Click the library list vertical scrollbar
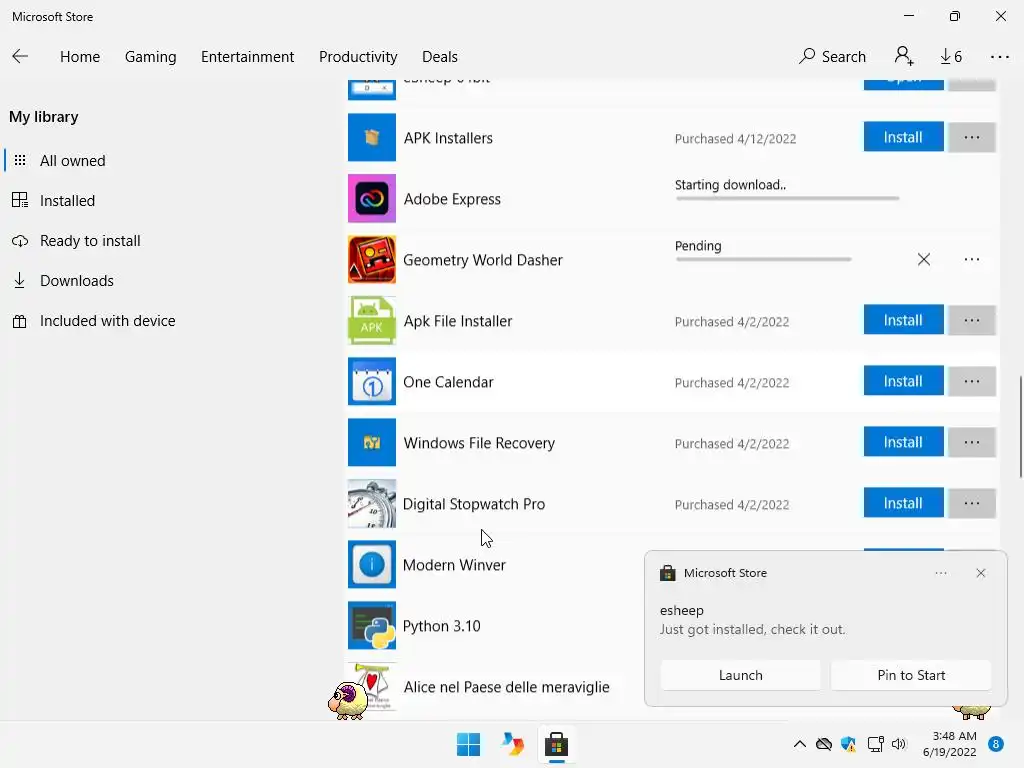Screen dimensions: 1024x768 pos(1020,427)
